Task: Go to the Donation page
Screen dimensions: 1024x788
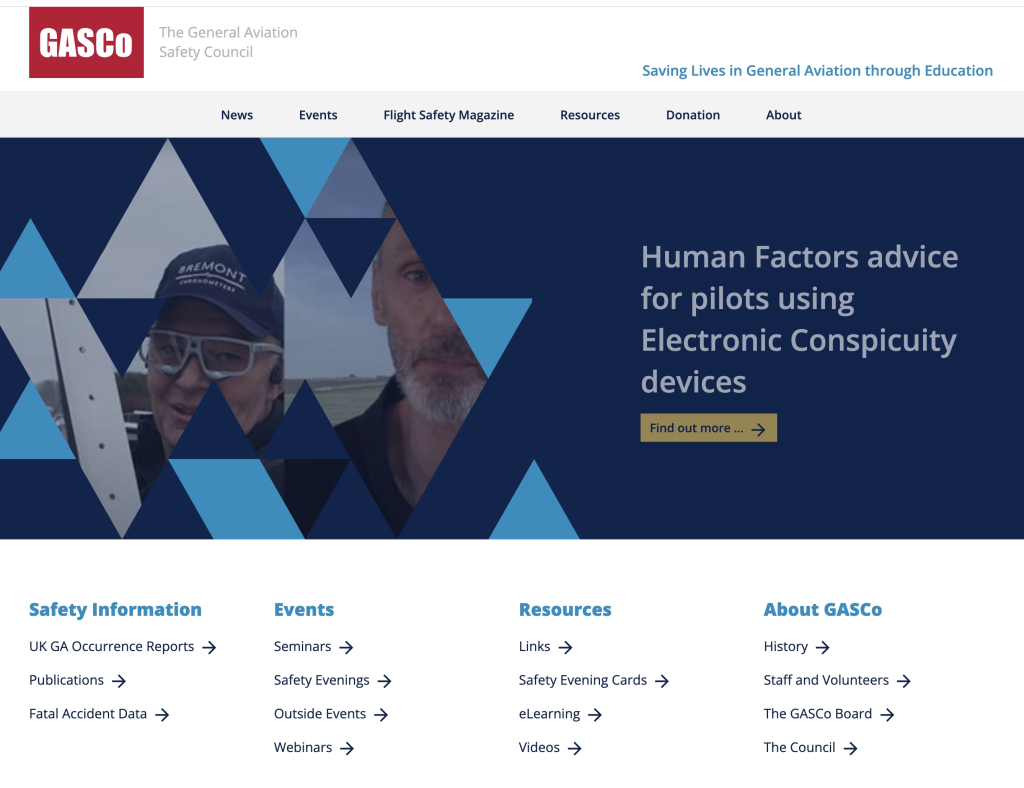Action: (693, 115)
